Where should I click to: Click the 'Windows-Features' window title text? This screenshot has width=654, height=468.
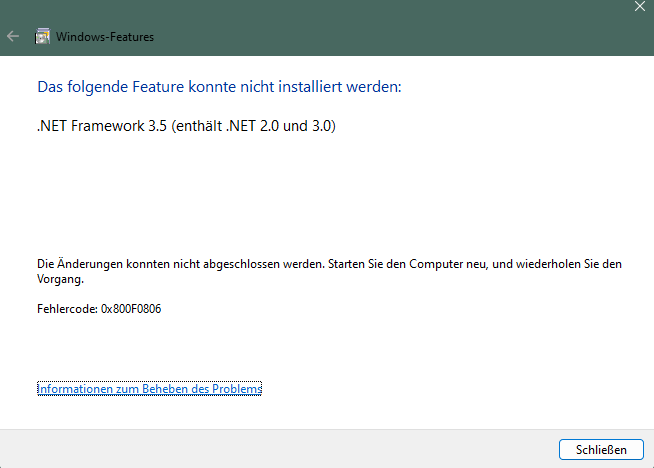pos(105,37)
